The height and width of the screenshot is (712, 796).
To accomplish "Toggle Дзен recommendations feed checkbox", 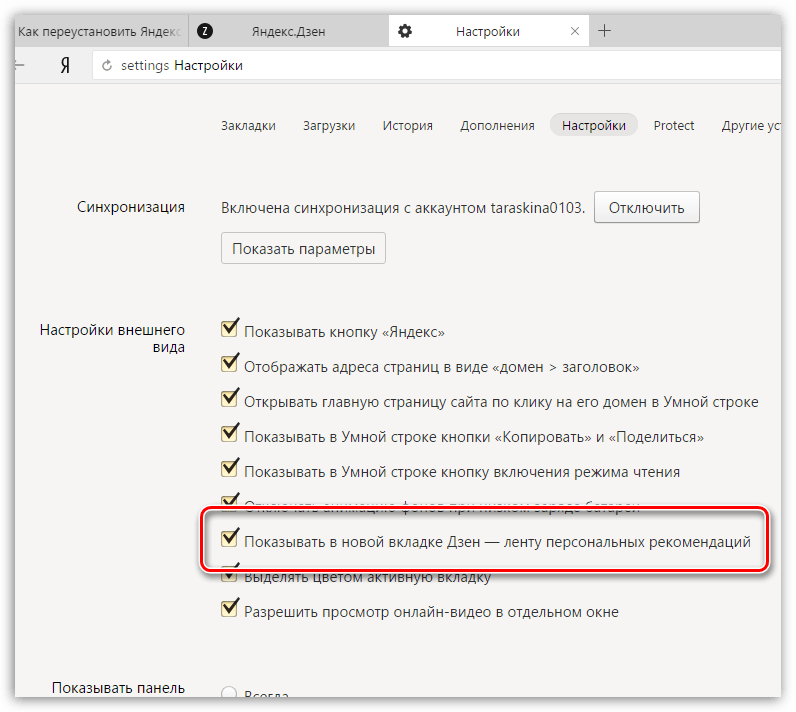I will [229, 538].
